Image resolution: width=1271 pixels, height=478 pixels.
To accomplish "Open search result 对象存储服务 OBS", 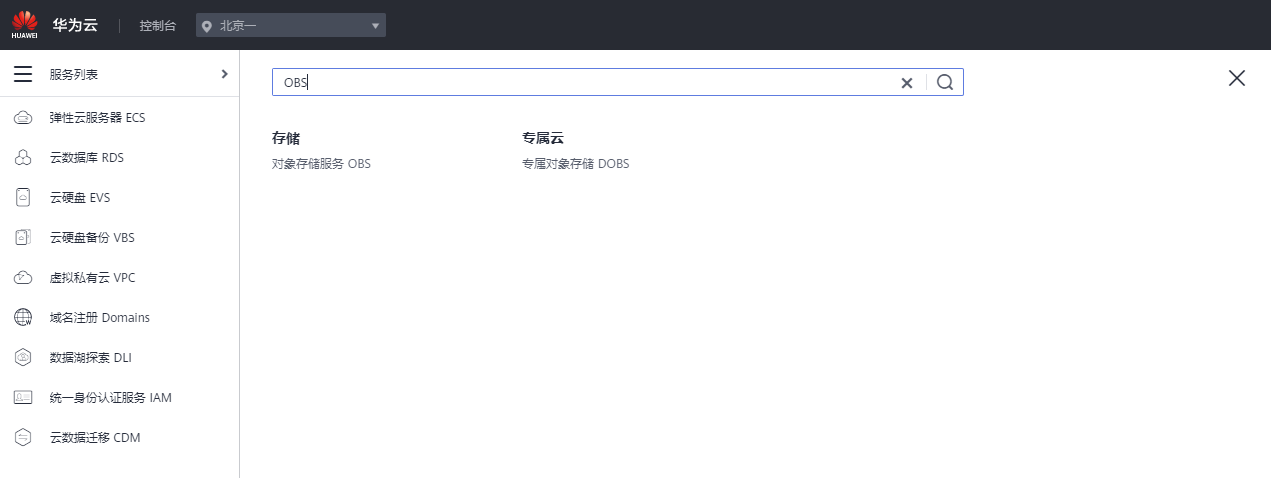I will (x=321, y=164).
